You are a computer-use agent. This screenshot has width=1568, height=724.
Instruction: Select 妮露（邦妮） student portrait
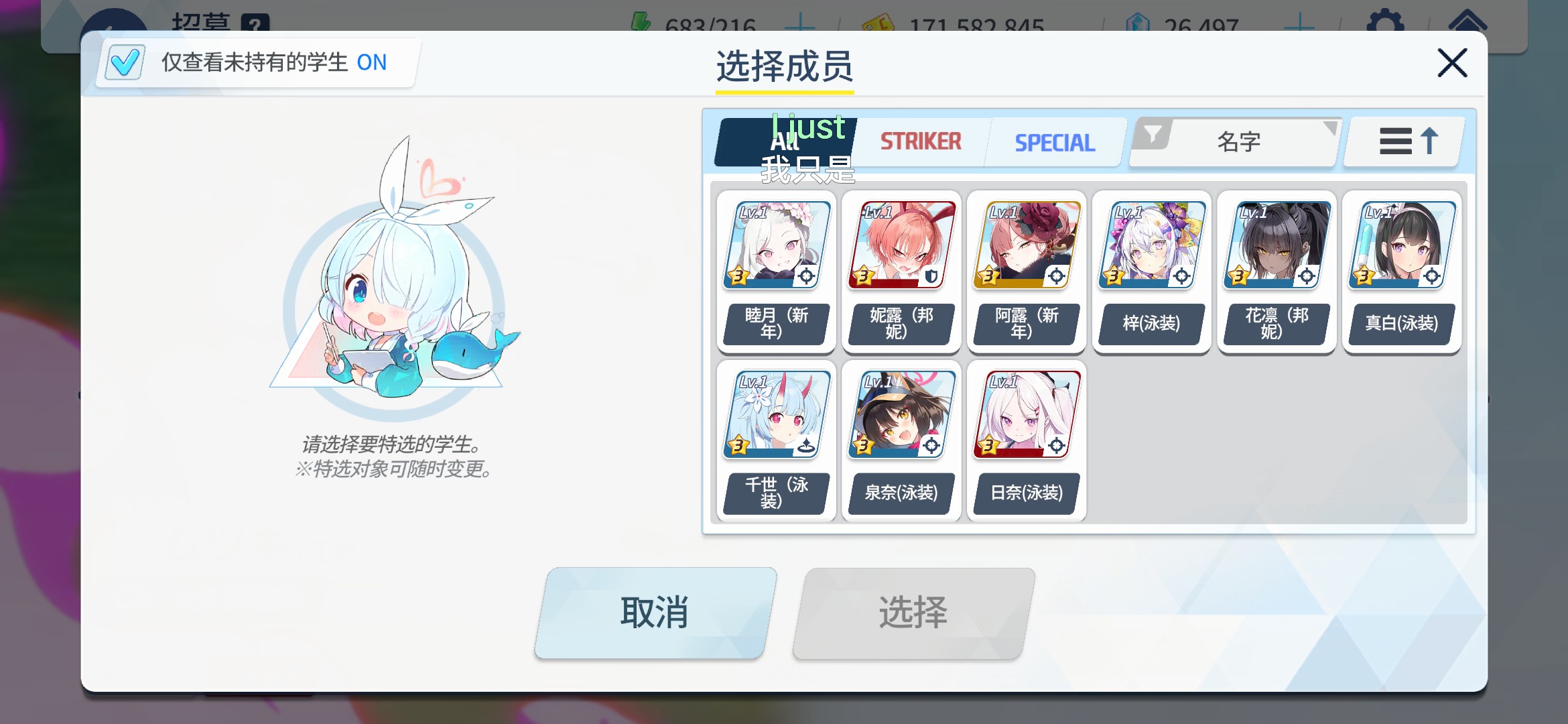point(902,245)
